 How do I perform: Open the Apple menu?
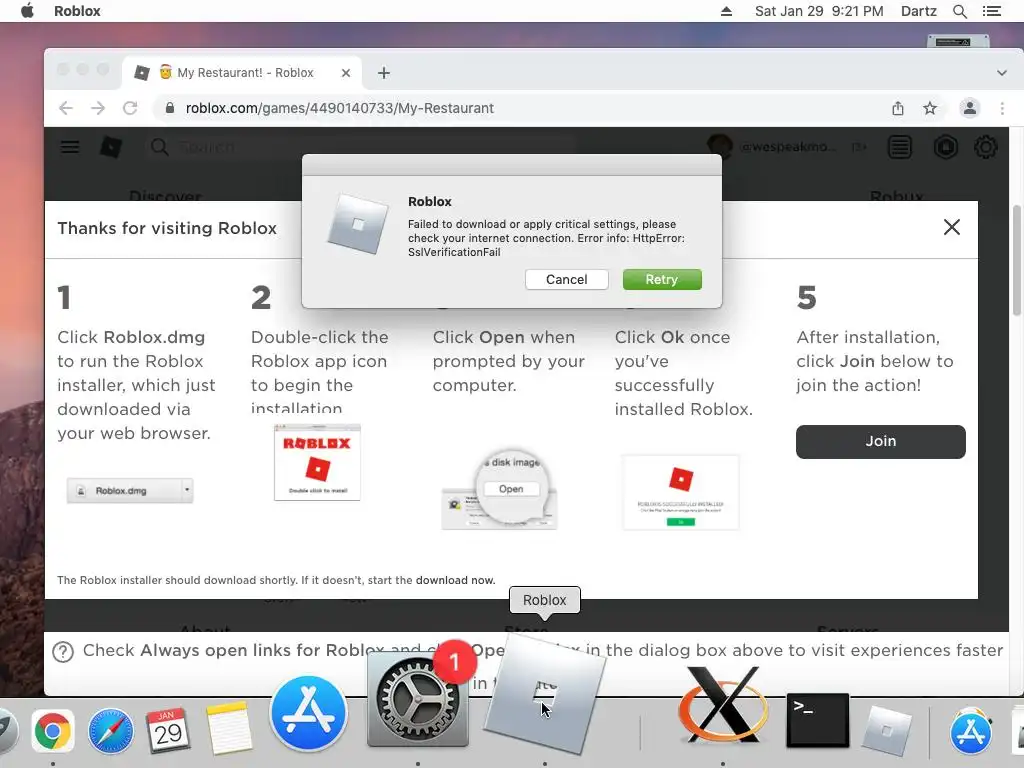click(27, 11)
